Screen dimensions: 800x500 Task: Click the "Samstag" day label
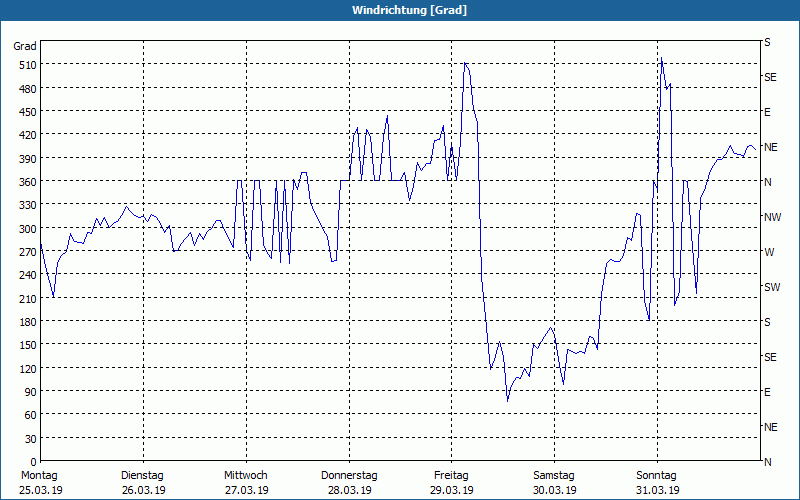tap(554, 476)
